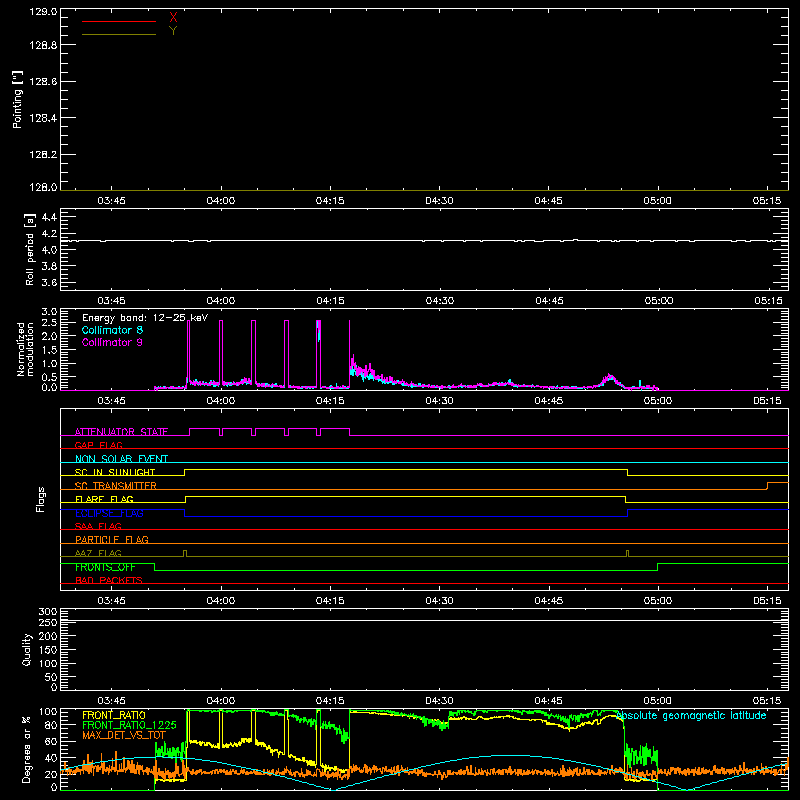The height and width of the screenshot is (800, 800).
Task: Select the NON_SOLAR_EVENT flag label
Action: (x=121, y=459)
